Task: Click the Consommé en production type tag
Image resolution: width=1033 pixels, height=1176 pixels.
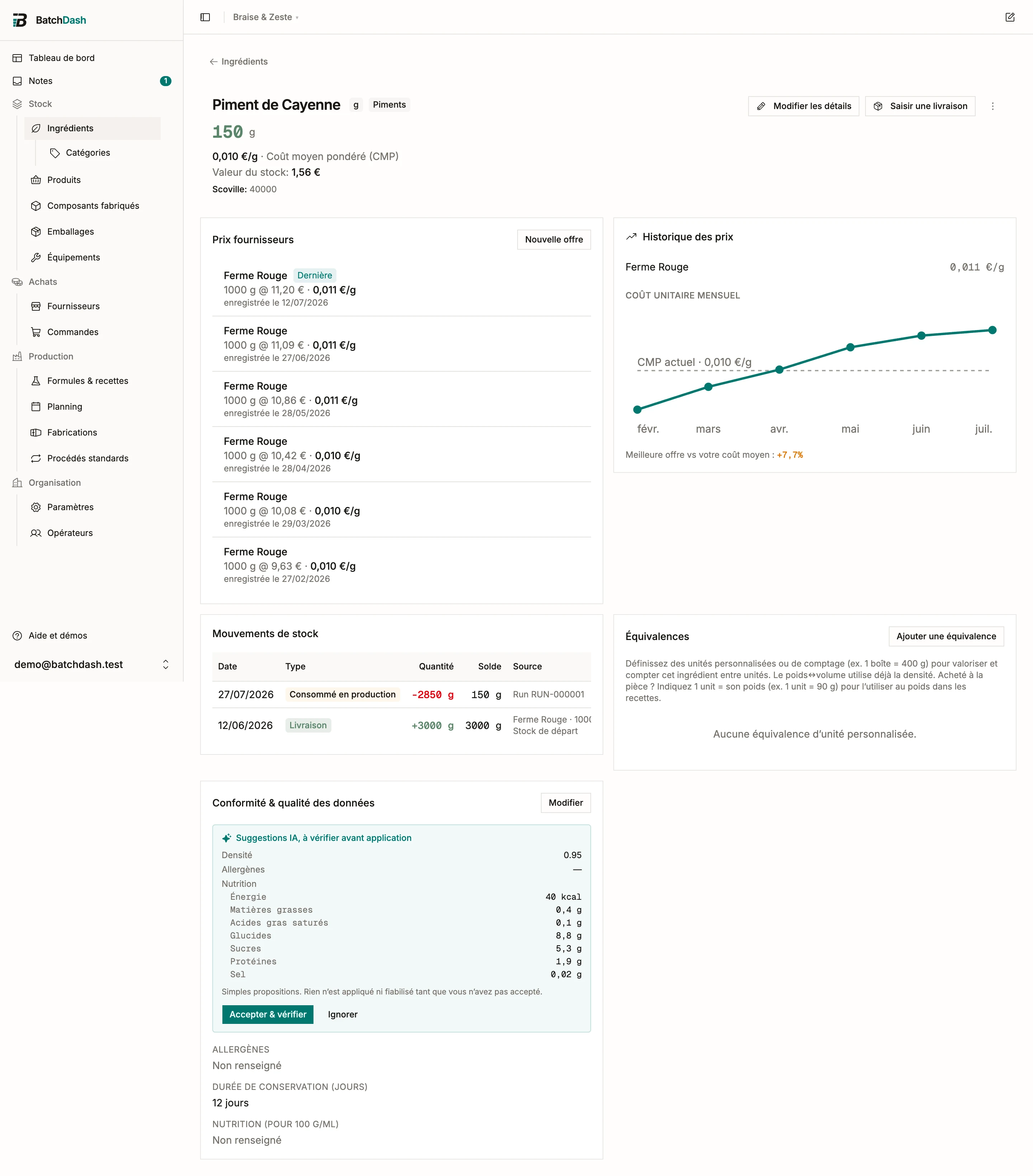Action: [342, 695]
